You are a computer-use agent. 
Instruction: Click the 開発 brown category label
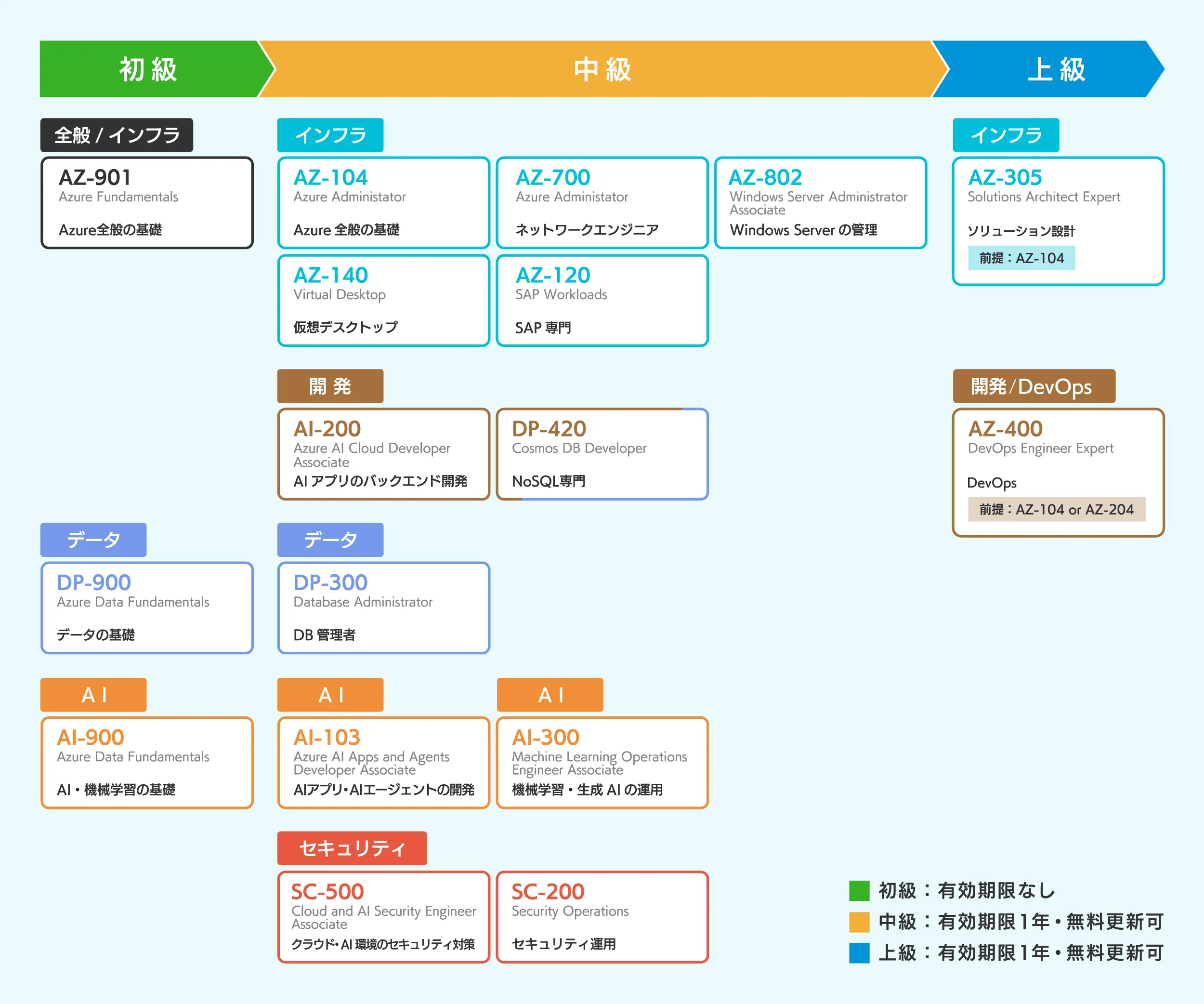coord(330,386)
